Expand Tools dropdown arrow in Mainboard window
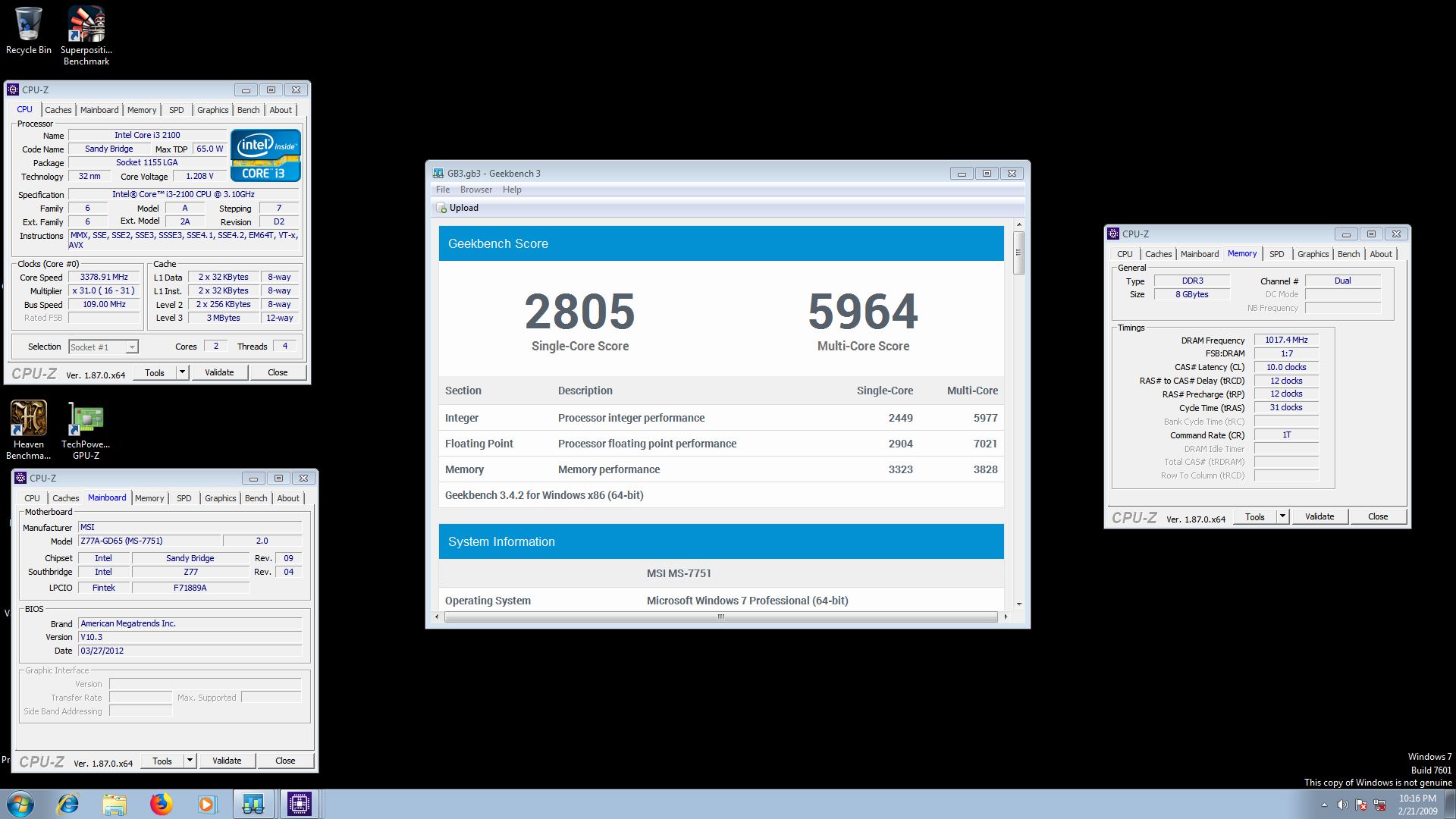This screenshot has height=819, width=1456. pyautogui.click(x=190, y=761)
